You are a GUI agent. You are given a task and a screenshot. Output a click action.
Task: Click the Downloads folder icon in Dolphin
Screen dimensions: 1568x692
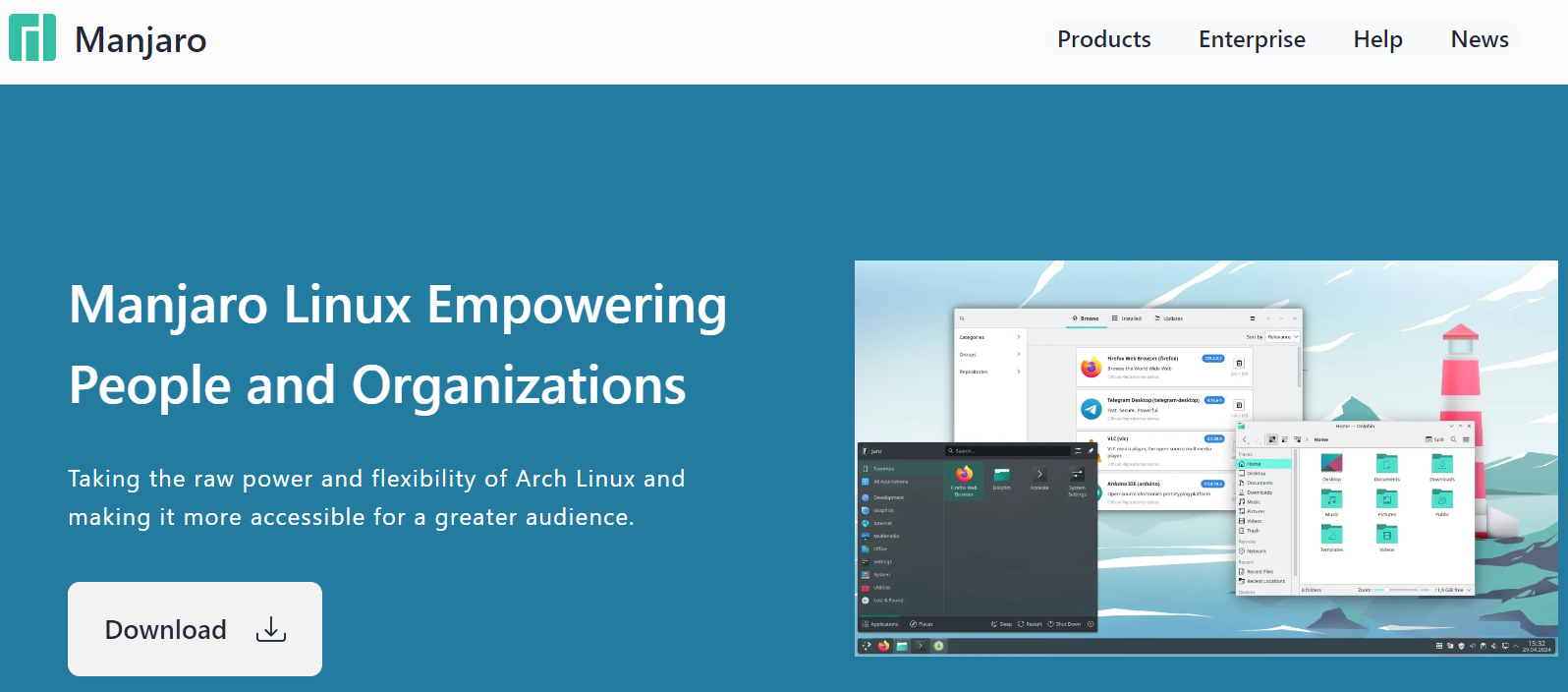tap(1441, 464)
